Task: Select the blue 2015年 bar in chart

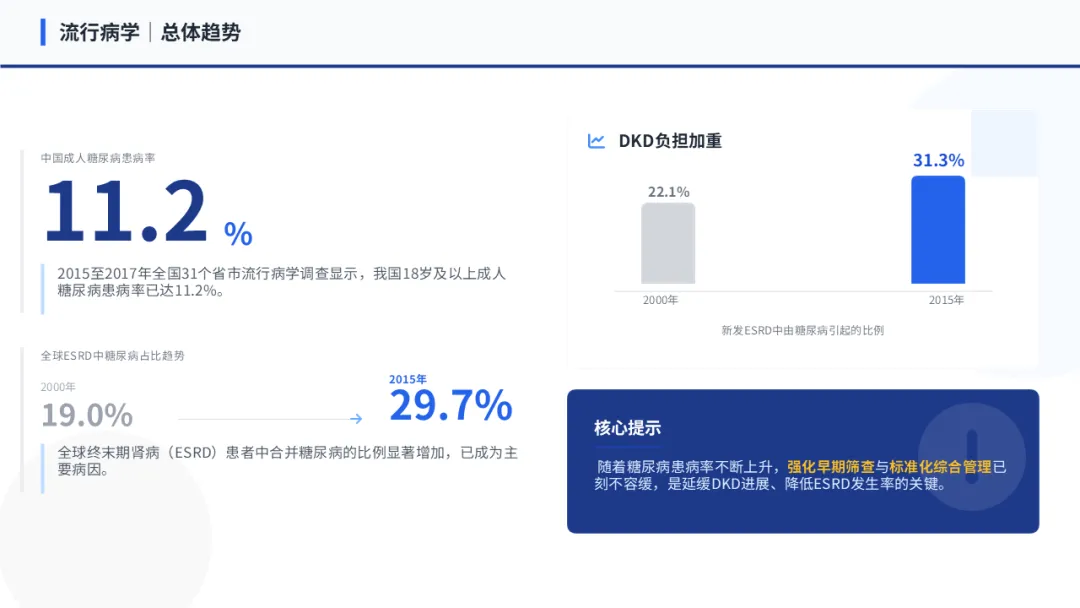Action: 938,230
